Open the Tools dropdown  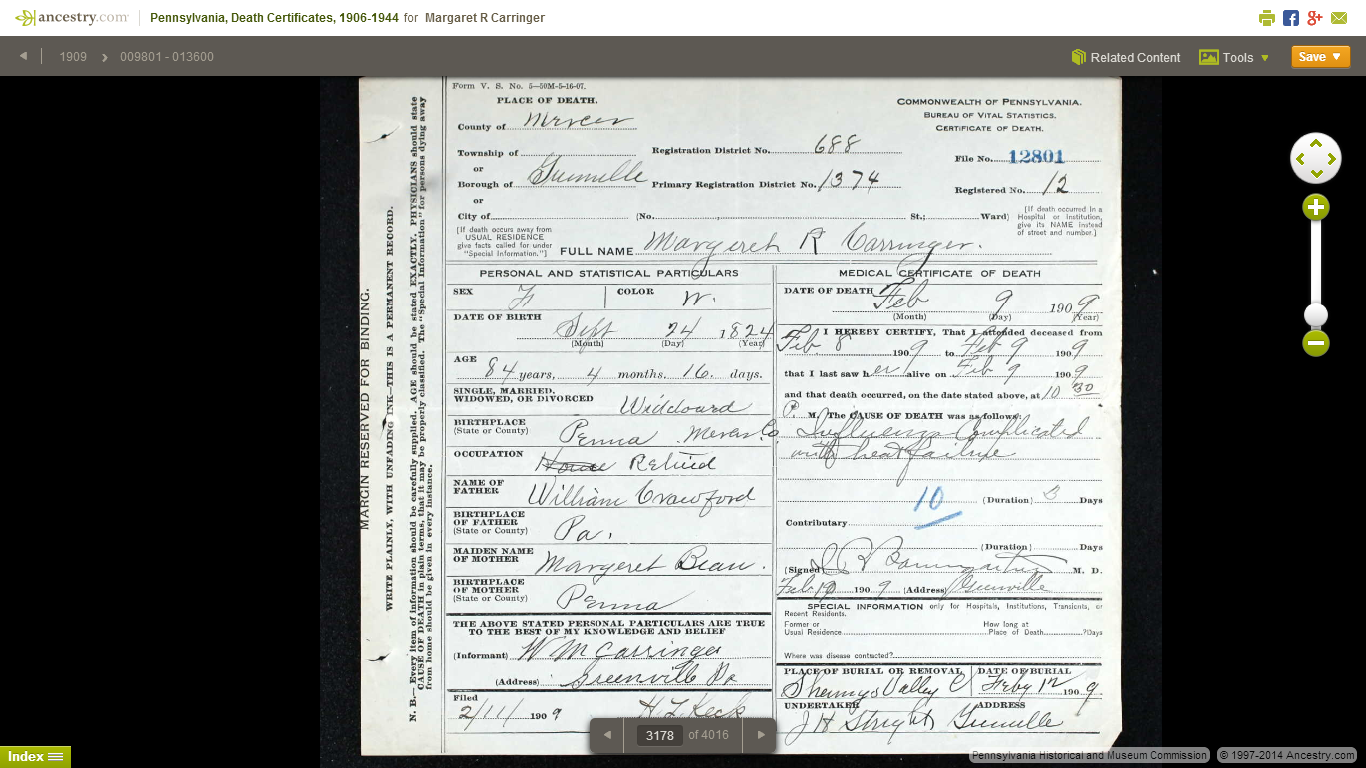[x=1234, y=57]
